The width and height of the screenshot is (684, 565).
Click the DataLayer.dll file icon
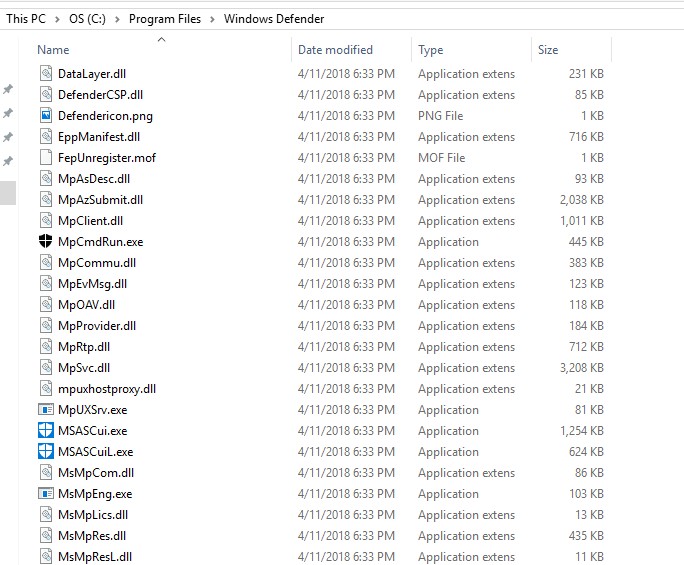pos(46,73)
